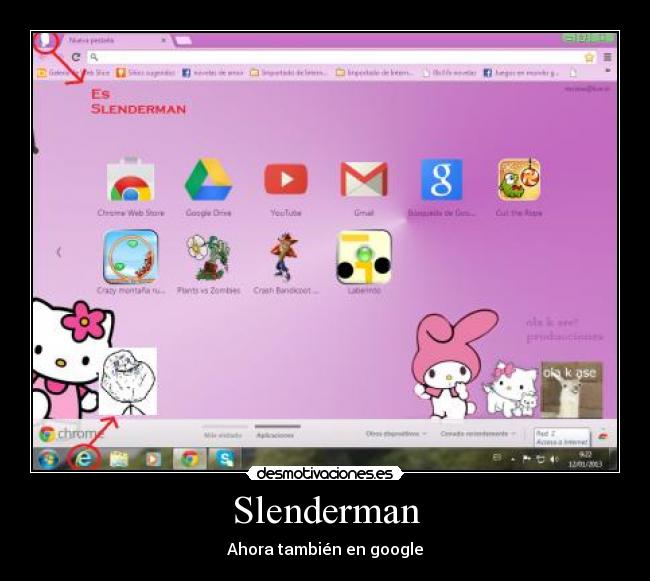
Task: Open the taskbar clock and date
Action: point(585,459)
